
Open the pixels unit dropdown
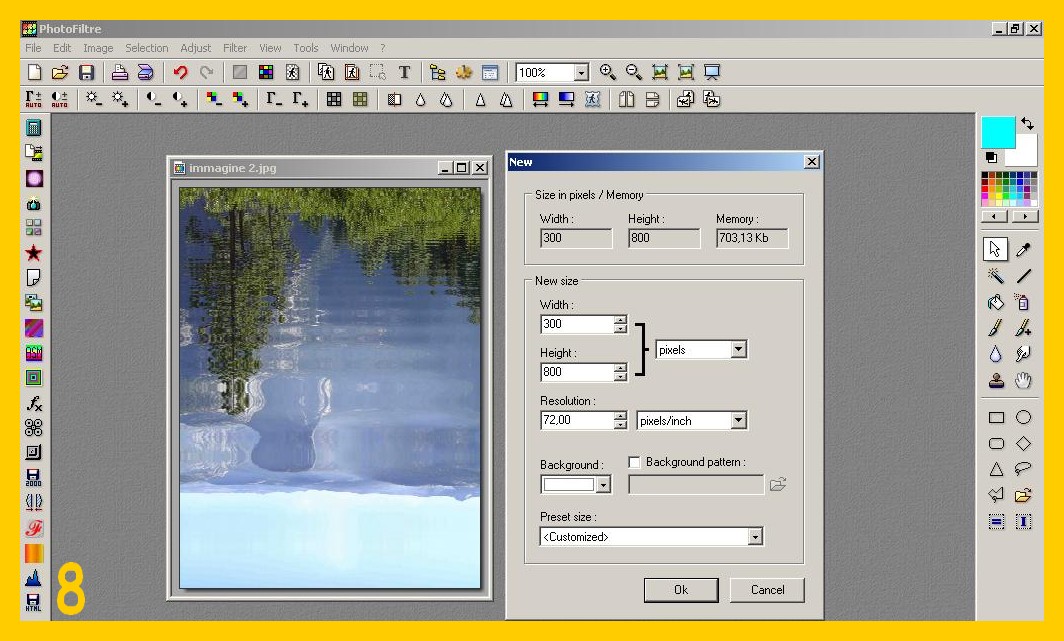click(738, 350)
